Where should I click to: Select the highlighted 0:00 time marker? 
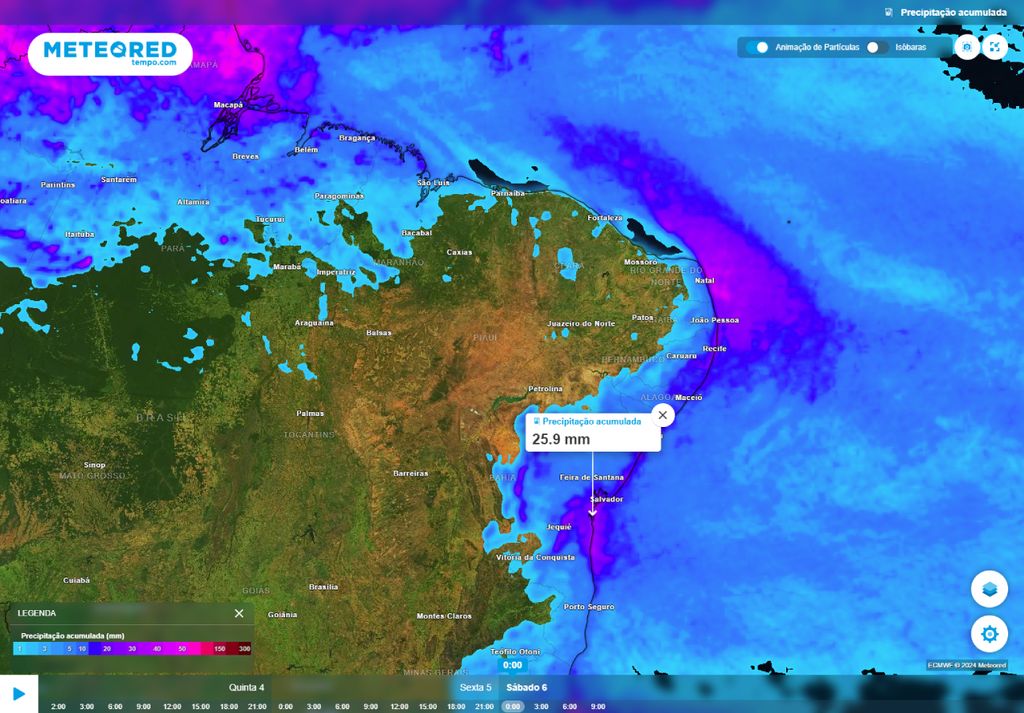pyautogui.click(x=512, y=706)
